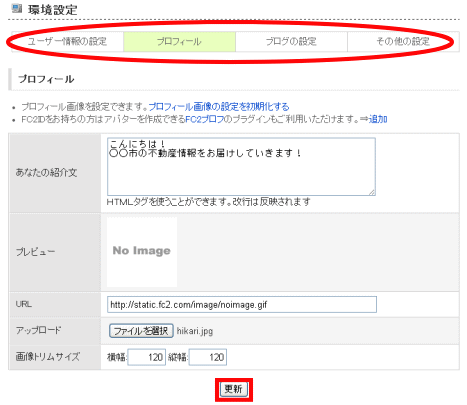The width and height of the screenshot is (467, 405).
Task: Click the No Image preview thumbnail
Action: (142, 252)
